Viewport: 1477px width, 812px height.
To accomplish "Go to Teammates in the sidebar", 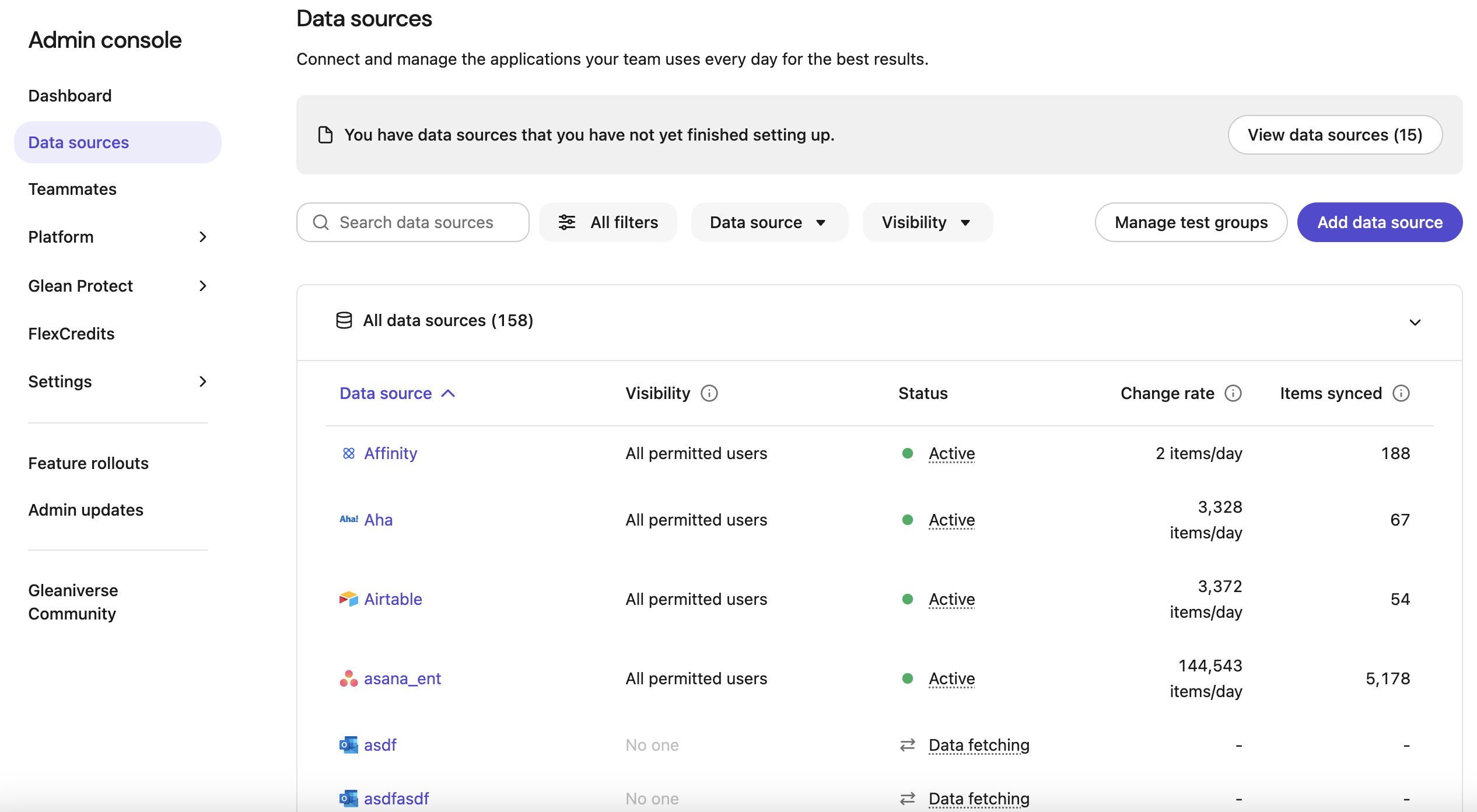I will [72, 189].
